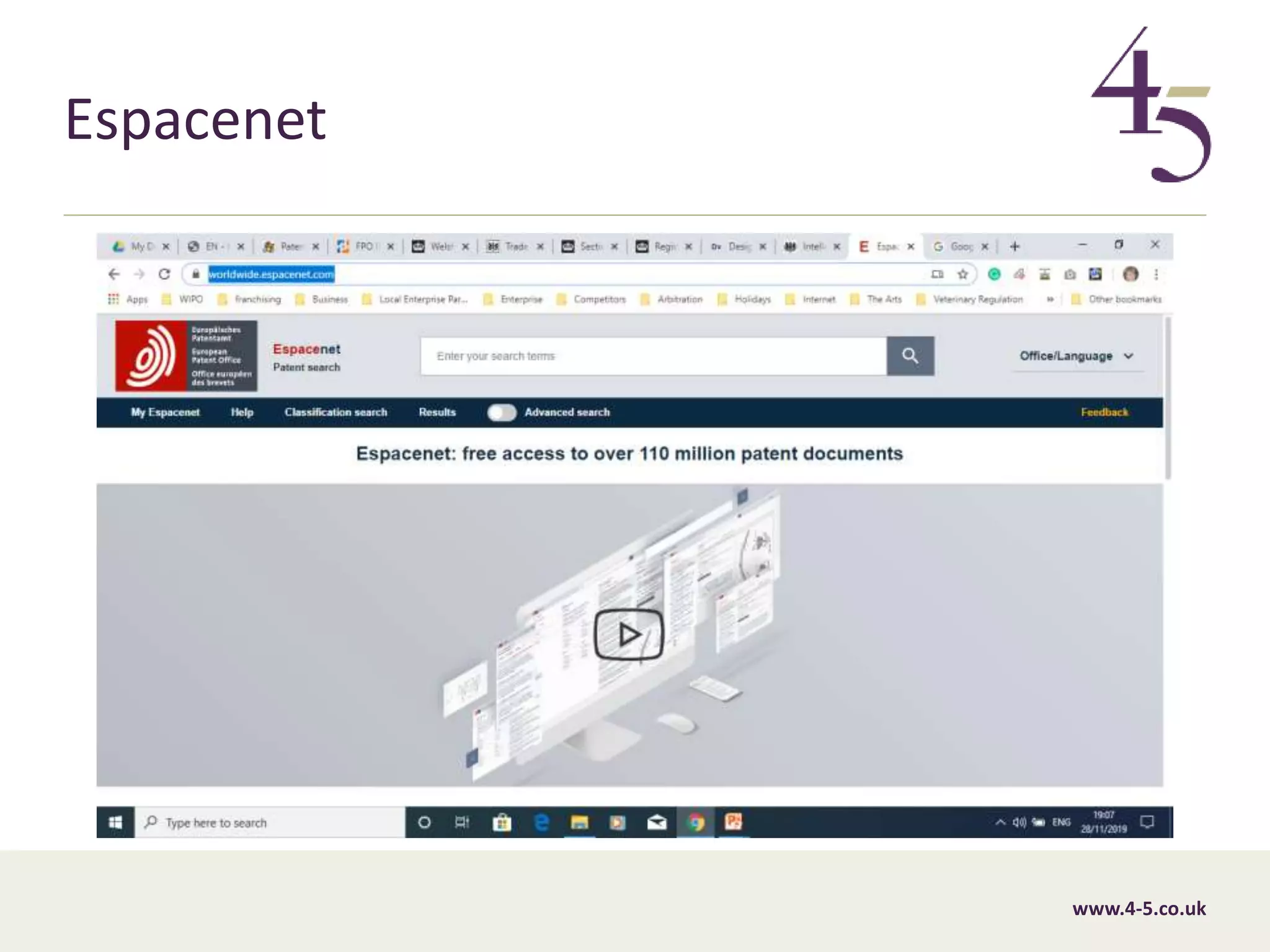Expand the Office/Language dropdown
This screenshot has width=1270, height=952.
[1078, 356]
